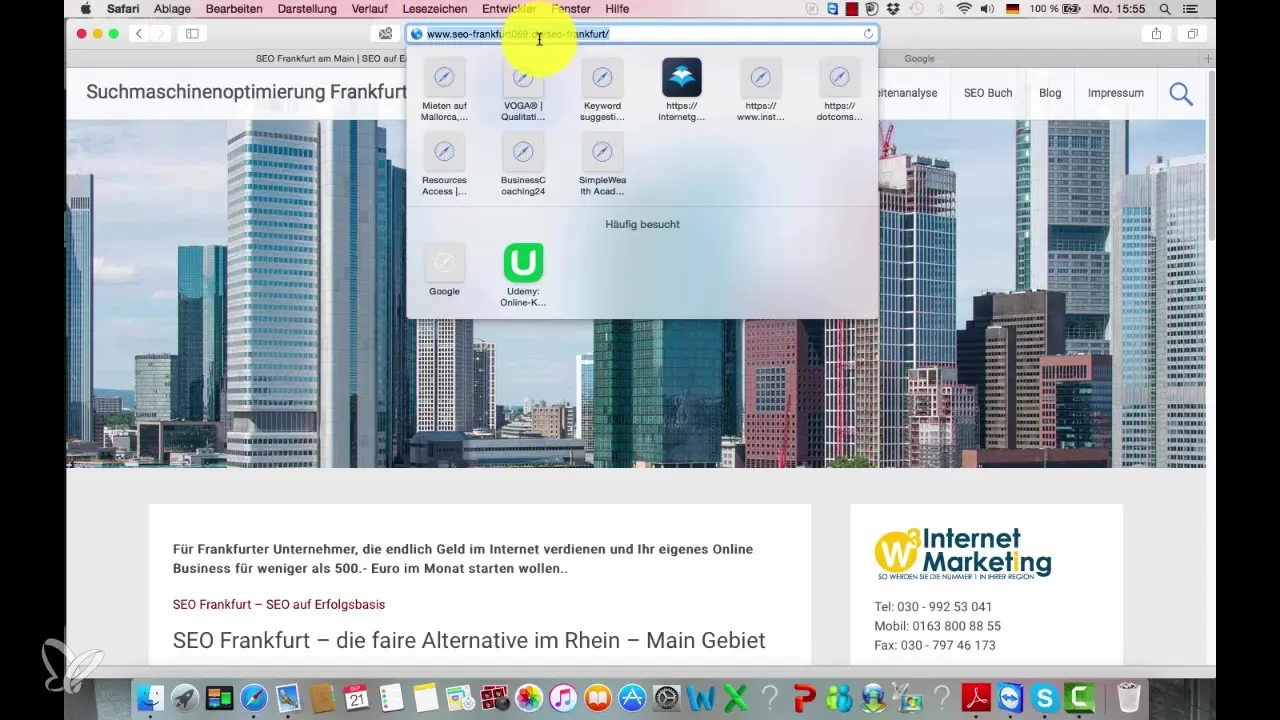This screenshot has width=1280, height=720.
Task: Launch Skype from the Dock
Action: pos(1044,697)
